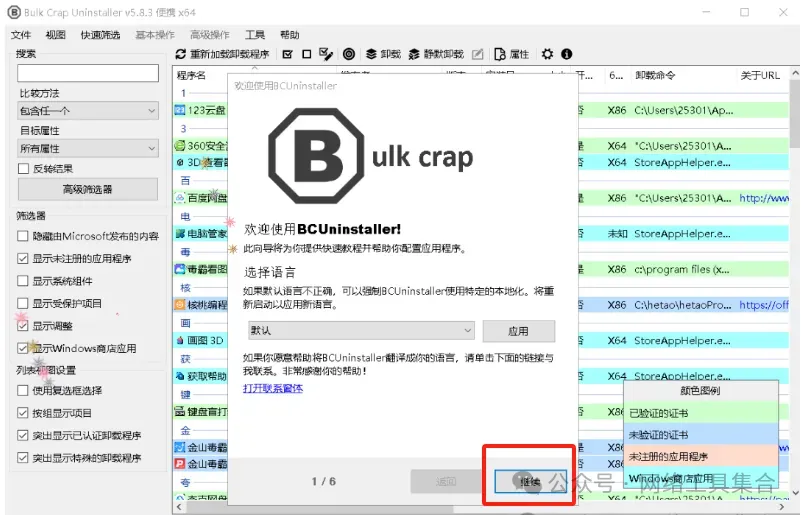Toggle 突出显示已认证卸载程序 checkbox
This screenshot has width=801, height=515.
22,435
